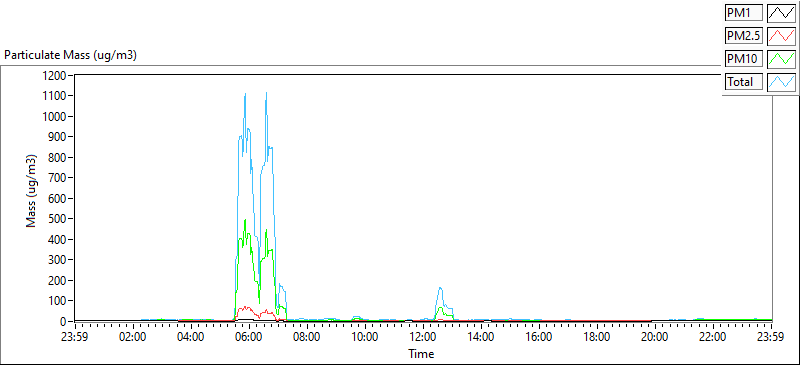Click the 'Particulate Mass (ug/m3)' chart title
The height and width of the screenshot is (365, 800).
[x=70, y=55]
